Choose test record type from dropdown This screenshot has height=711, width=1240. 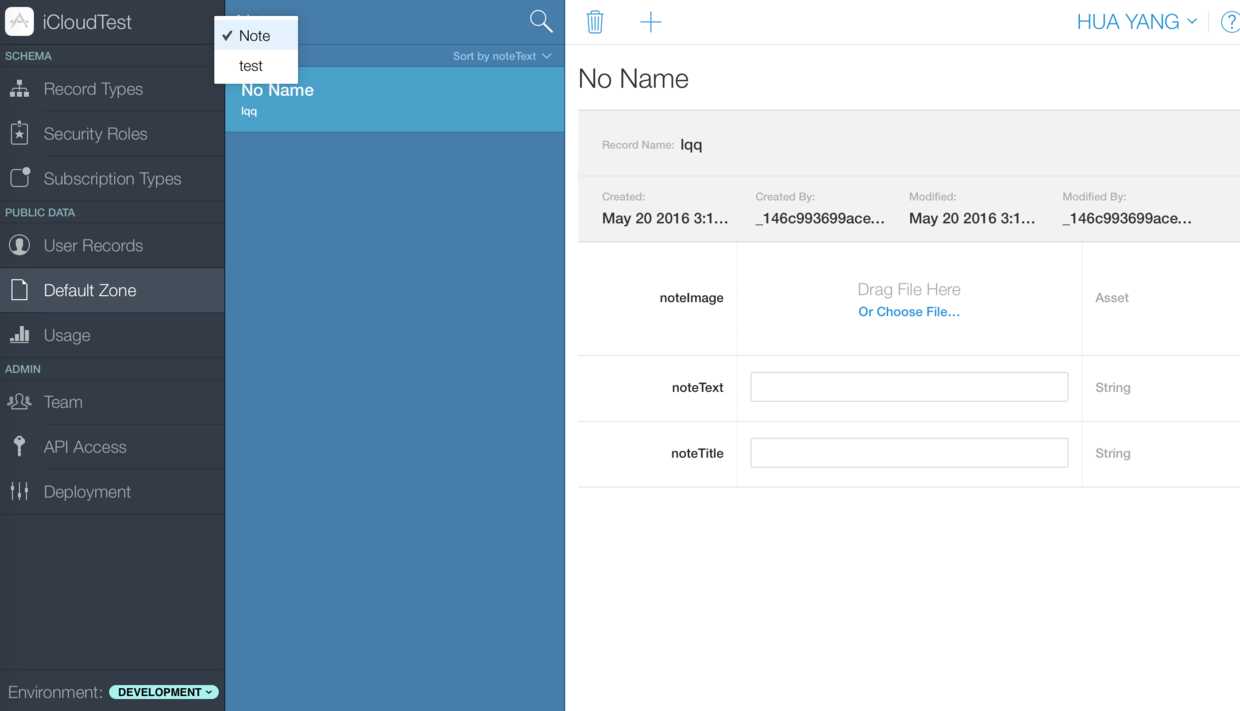(x=251, y=66)
